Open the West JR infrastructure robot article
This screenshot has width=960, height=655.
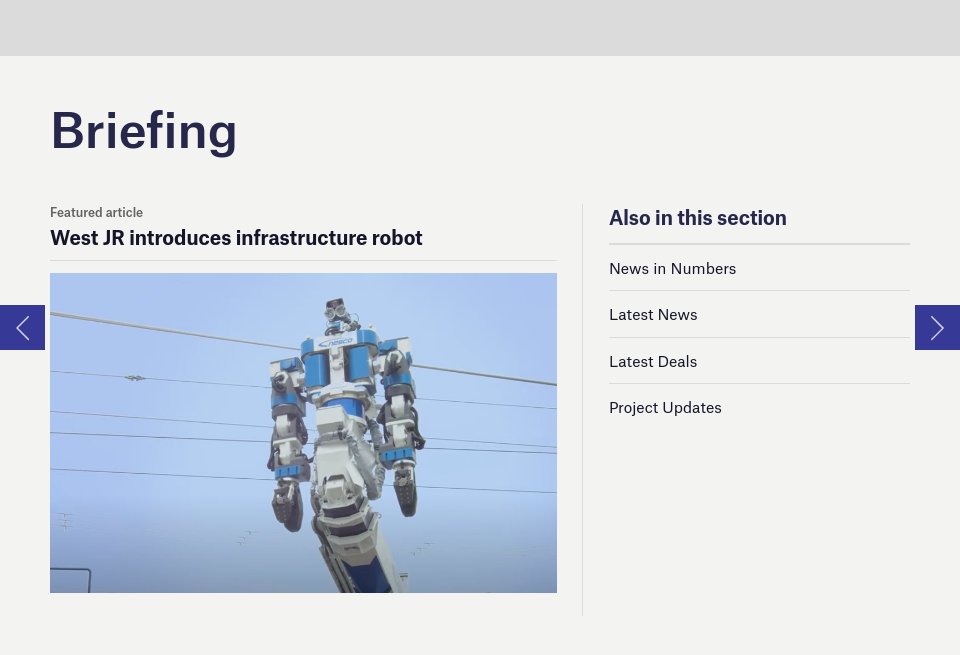[236, 237]
